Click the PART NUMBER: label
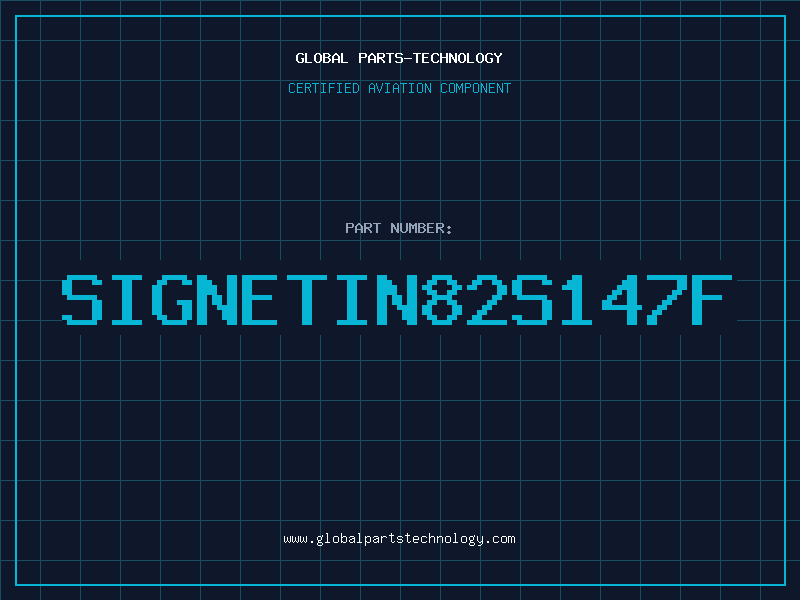Image resolution: width=800 pixels, height=600 pixels. [399, 228]
